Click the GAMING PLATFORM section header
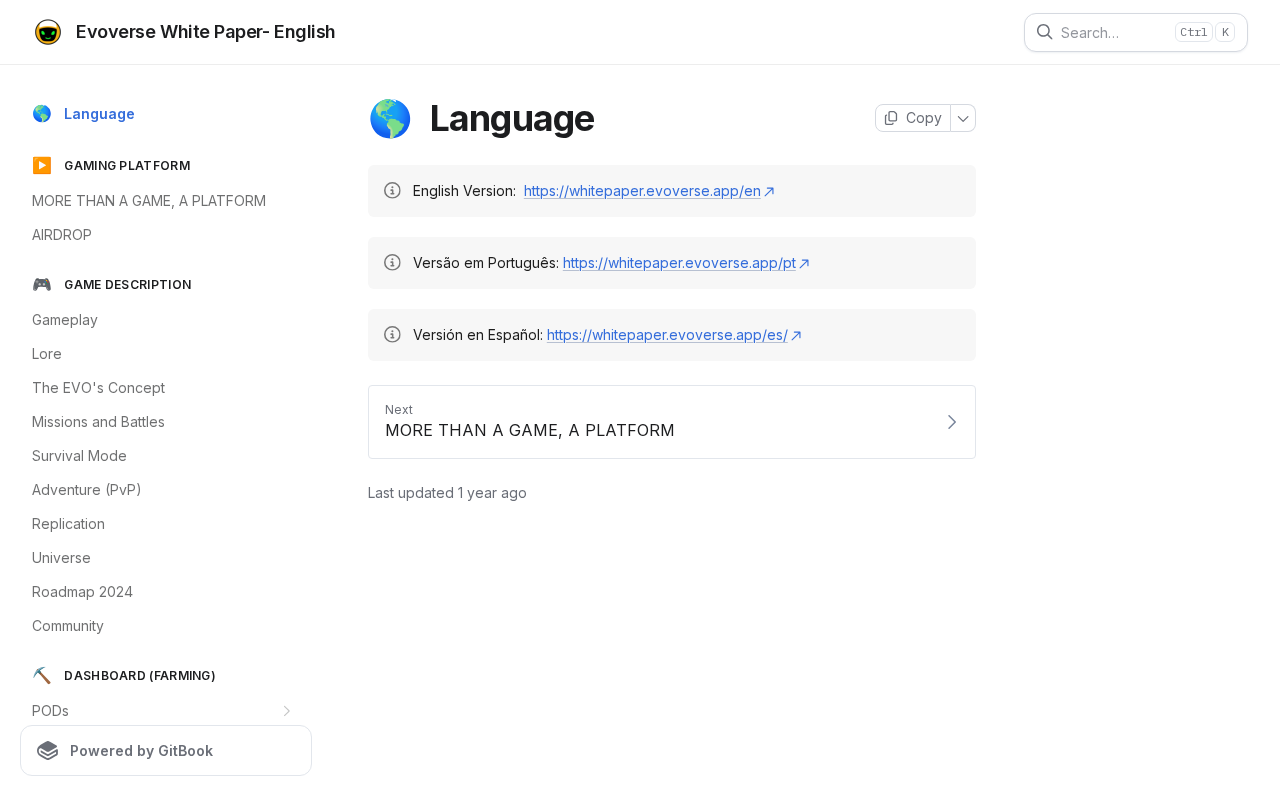 [127, 166]
